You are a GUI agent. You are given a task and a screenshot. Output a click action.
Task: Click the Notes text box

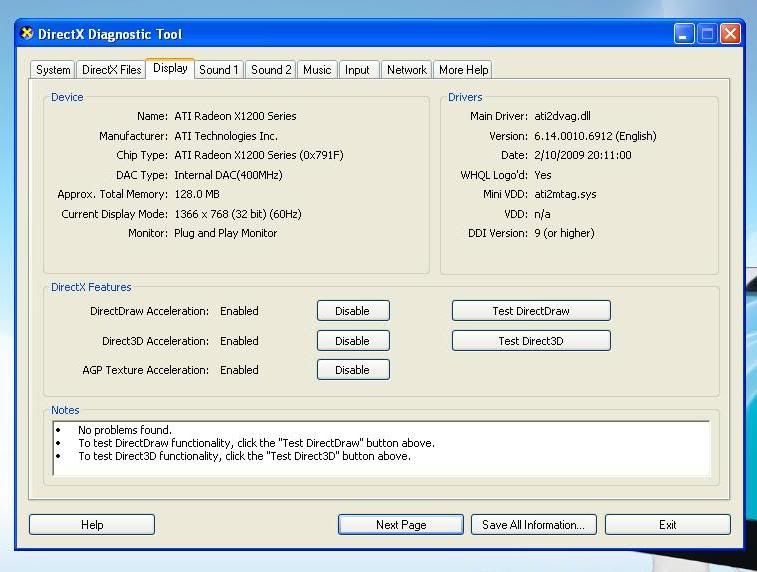[381, 448]
